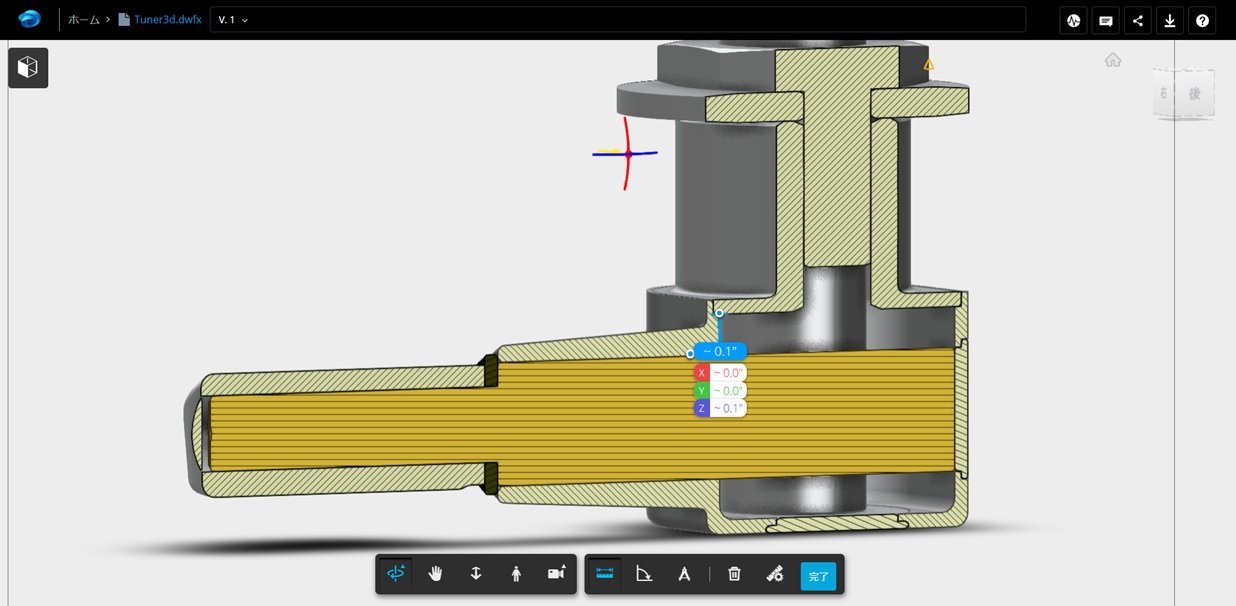Click the download icon
1236x606 pixels.
1170,20
